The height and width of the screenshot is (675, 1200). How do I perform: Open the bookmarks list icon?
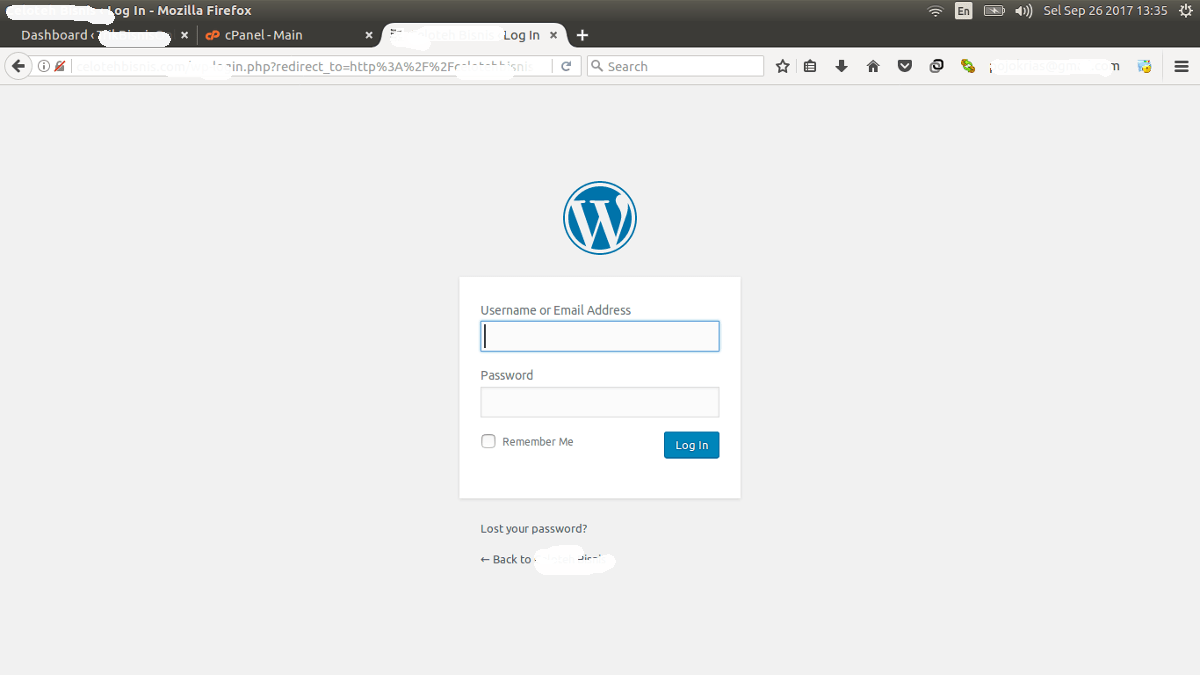click(810, 66)
